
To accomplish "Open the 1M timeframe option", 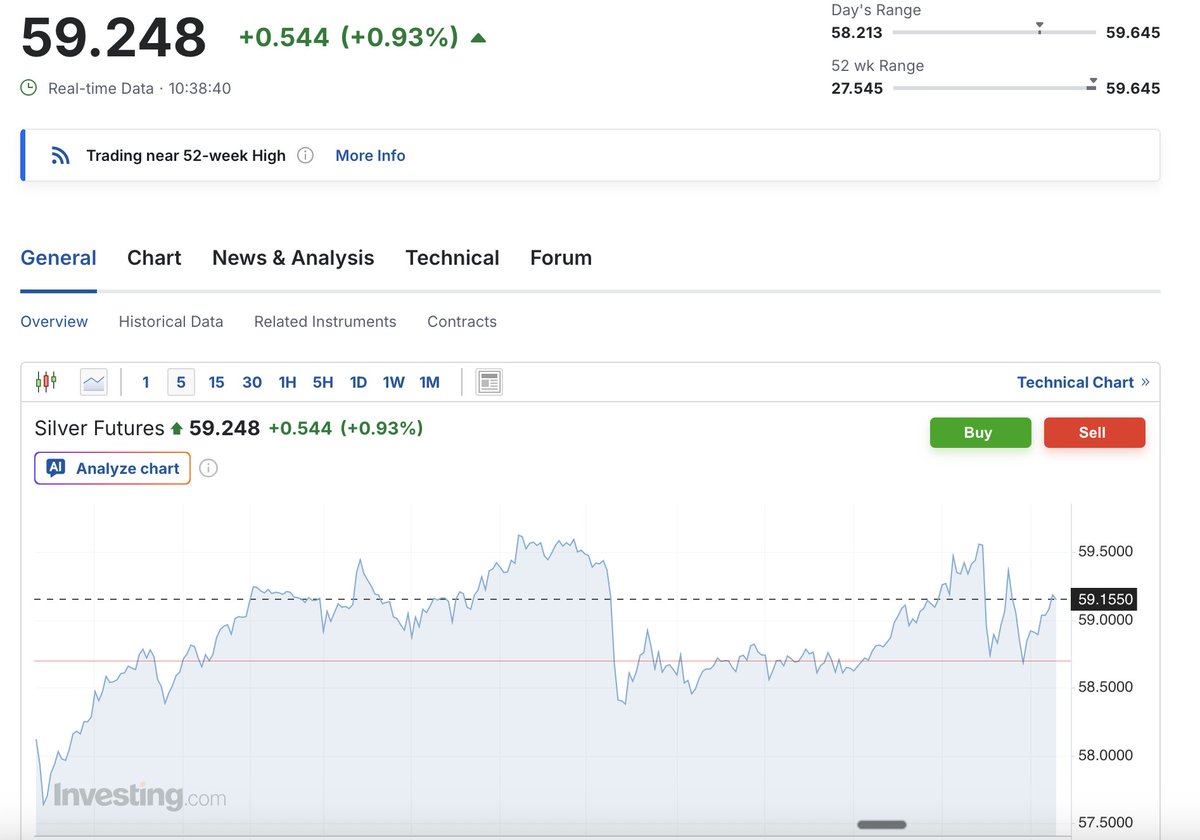I will [x=429, y=381].
